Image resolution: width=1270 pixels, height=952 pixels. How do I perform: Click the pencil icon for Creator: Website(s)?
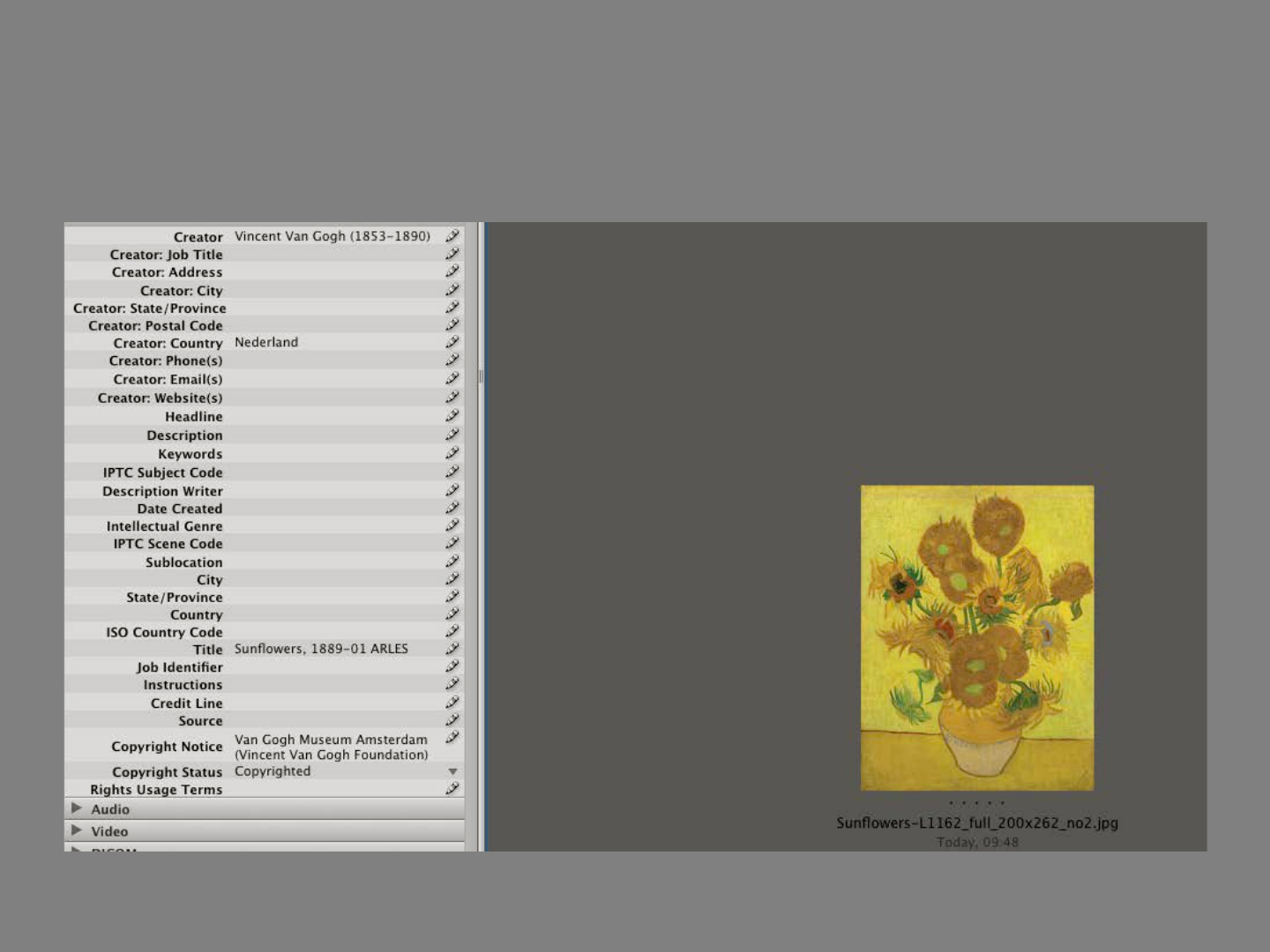tap(452, 398)
